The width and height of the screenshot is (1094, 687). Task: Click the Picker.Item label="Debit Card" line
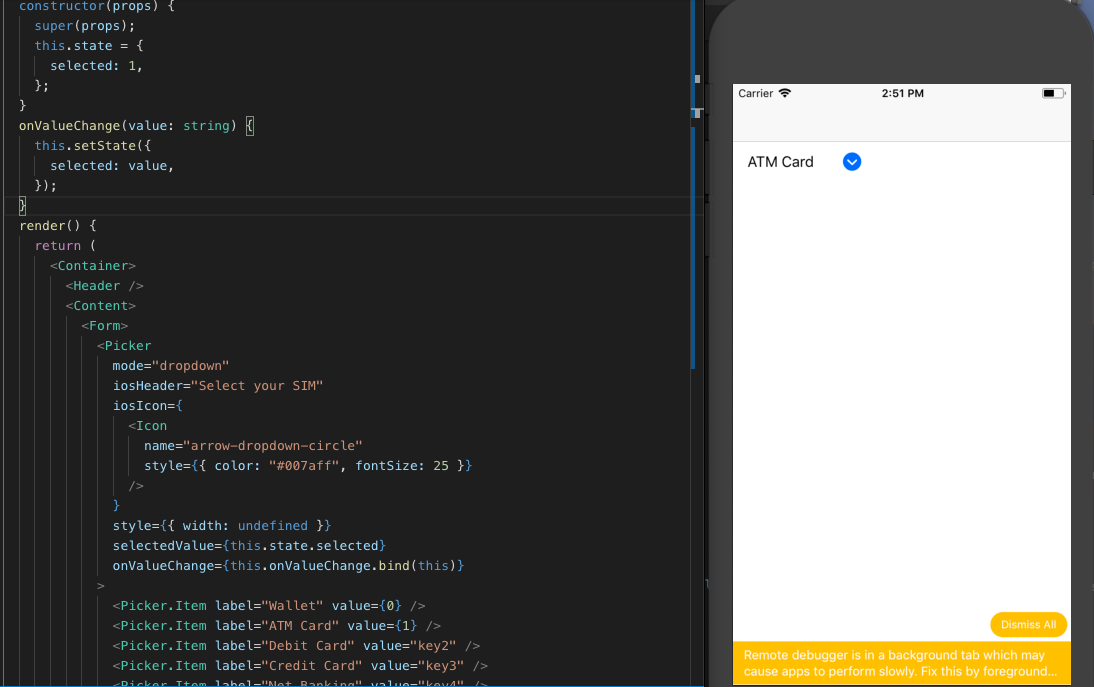(x=296, y=646)
